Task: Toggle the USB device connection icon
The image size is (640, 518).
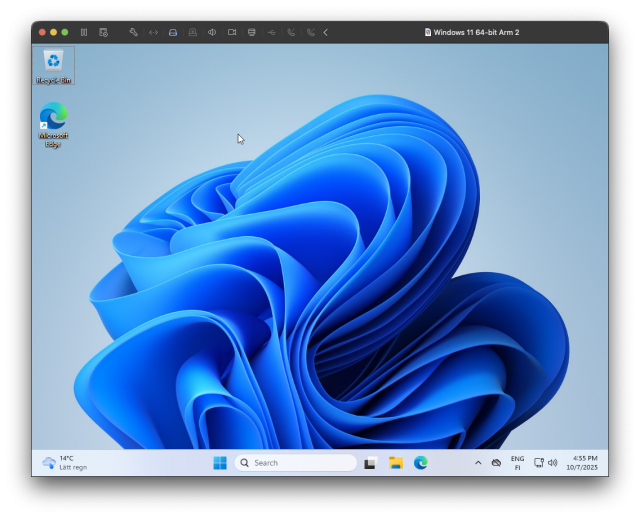Action: point(271,32)
